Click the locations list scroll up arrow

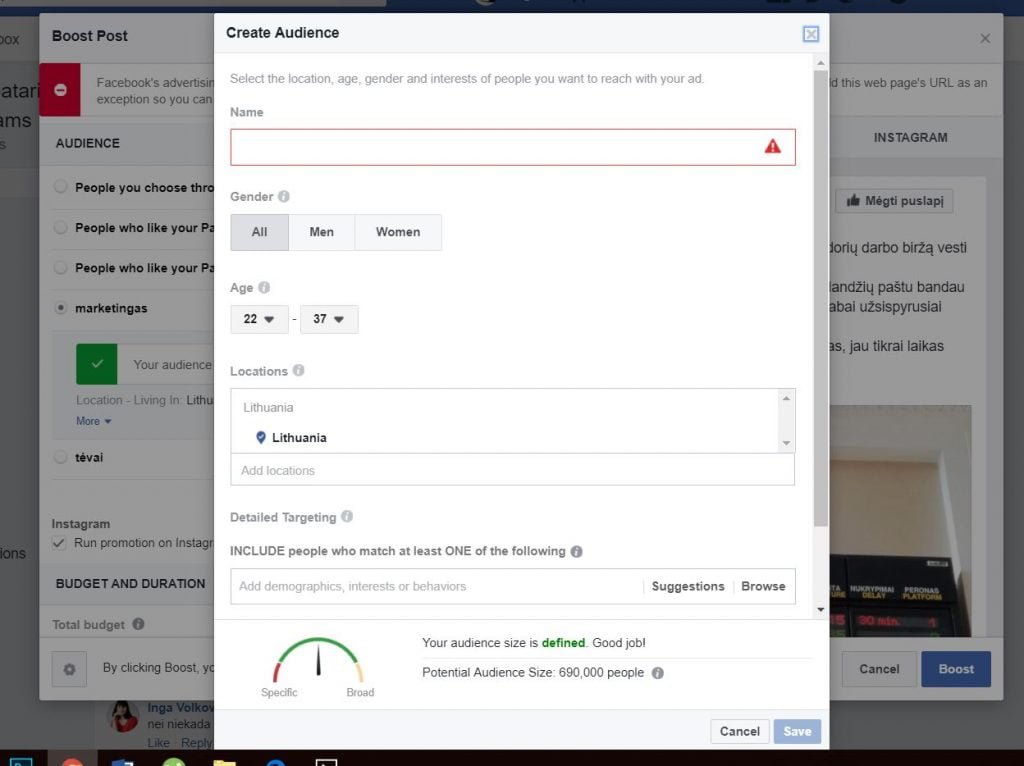point(786,398)
